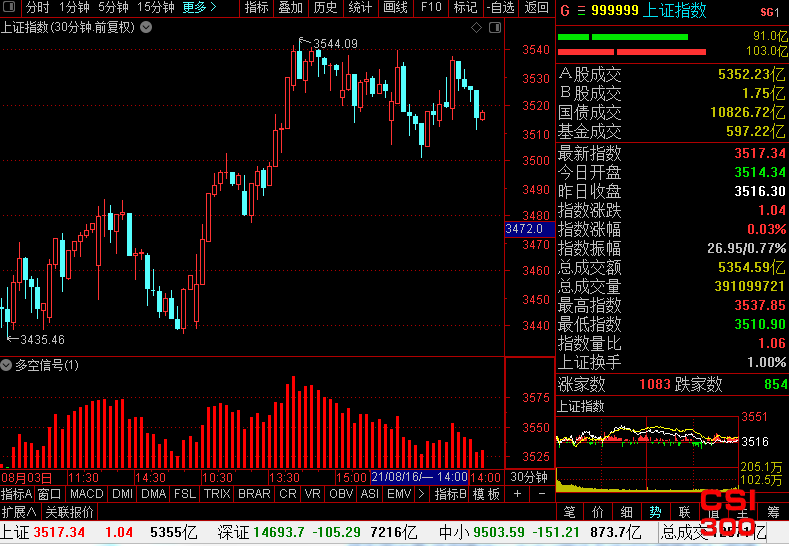Image resolution: width=789 pixels, height=546 pixels.
Task: Click the 21/08/16 14:00 time marker
Action: 420,477
